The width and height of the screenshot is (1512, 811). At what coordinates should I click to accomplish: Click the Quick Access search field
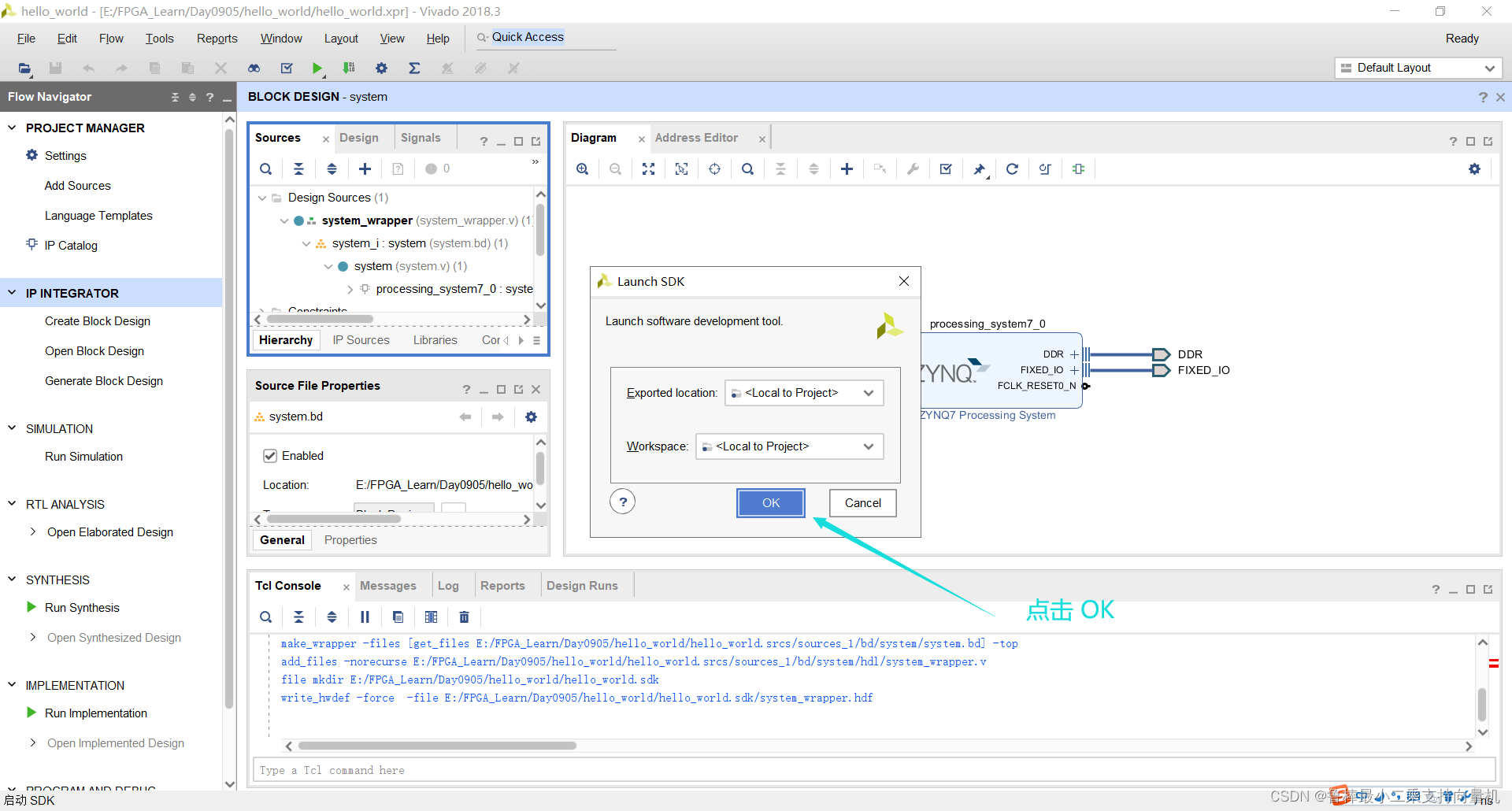tap(546, 37)
